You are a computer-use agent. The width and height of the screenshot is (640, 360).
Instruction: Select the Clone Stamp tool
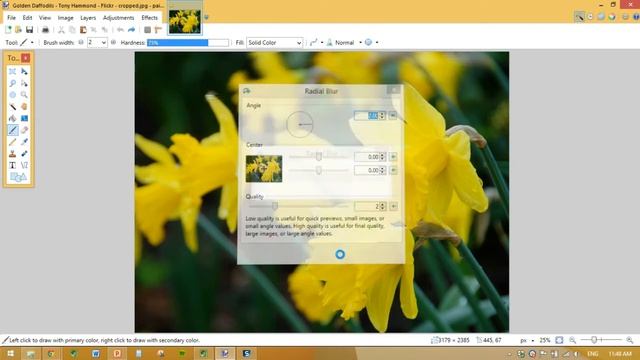click(13, 153)
